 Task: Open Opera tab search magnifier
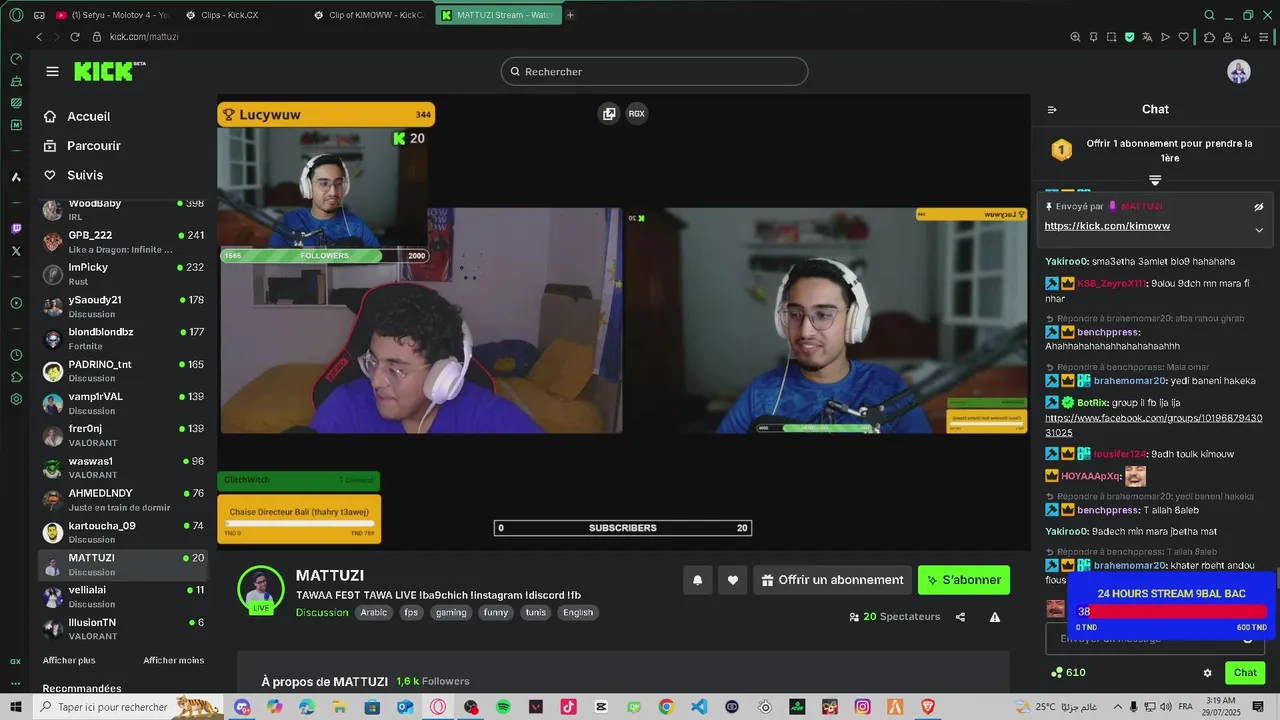(x=1209, y=15)
